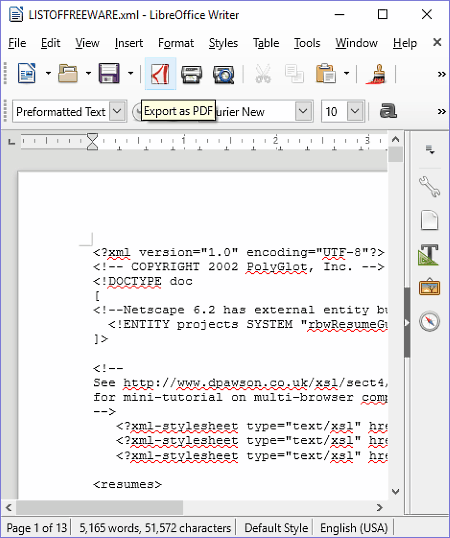Open the sidebar Page deck icon
Screen dimensions: 450x538
[x=429, y=220]
